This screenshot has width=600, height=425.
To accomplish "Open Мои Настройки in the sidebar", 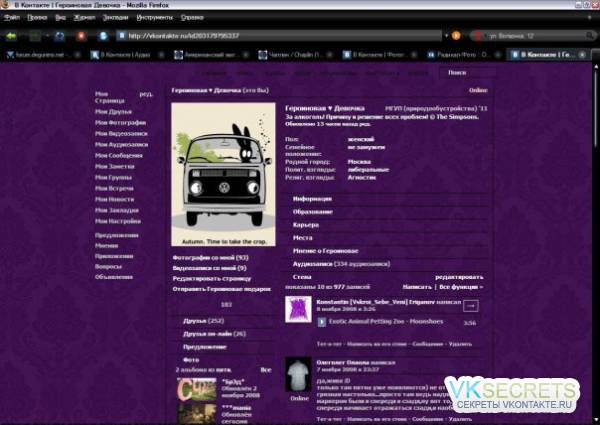I will click(118, 221).
